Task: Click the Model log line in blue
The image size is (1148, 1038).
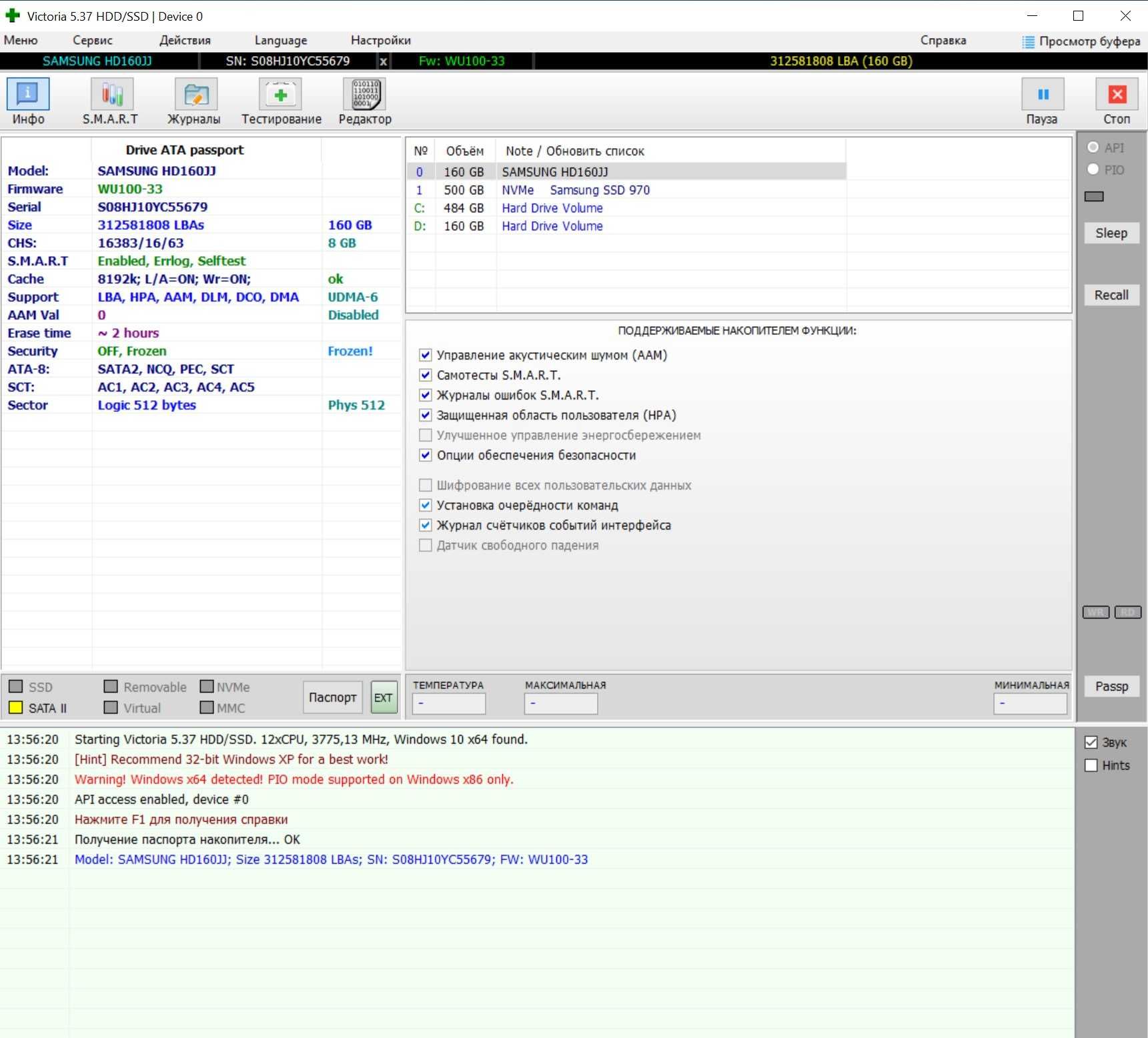Action: 332,859
